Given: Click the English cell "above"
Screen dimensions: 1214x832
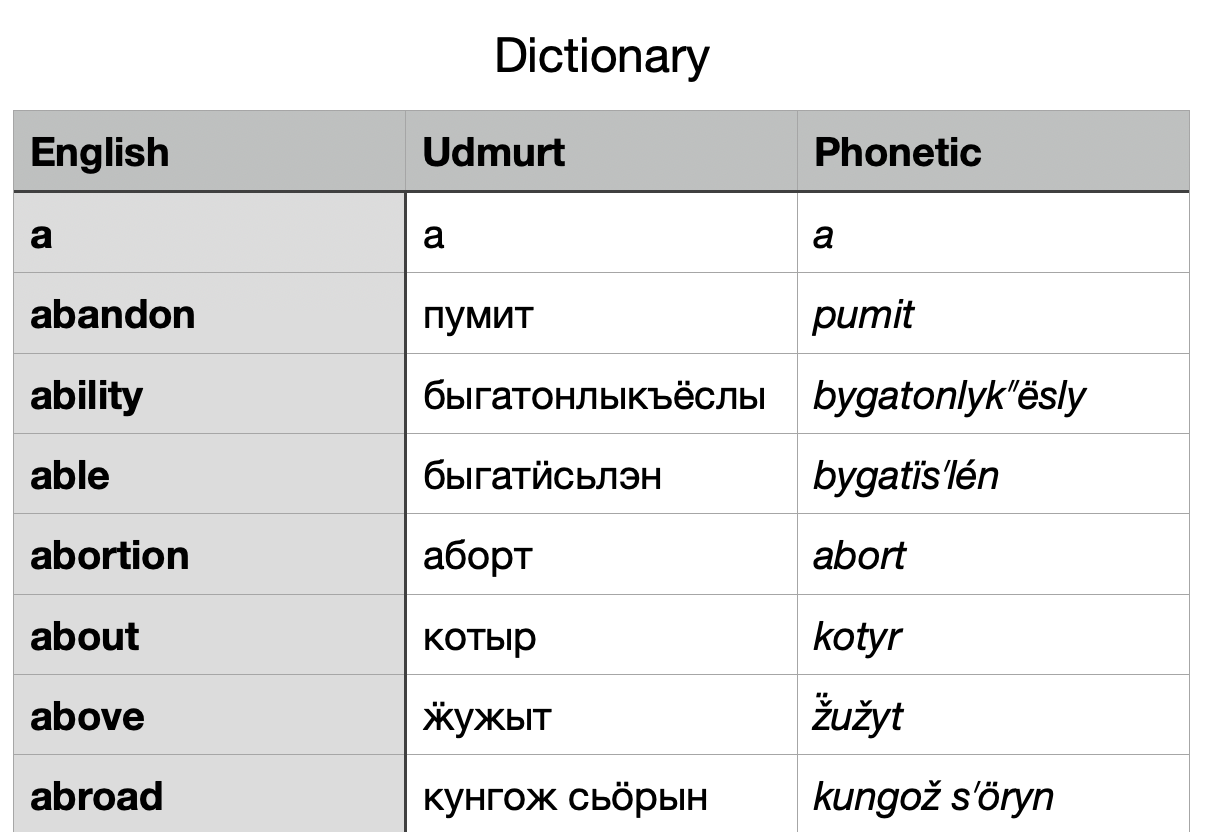Looking at the screenshot, I should click(x=88, y=716).
